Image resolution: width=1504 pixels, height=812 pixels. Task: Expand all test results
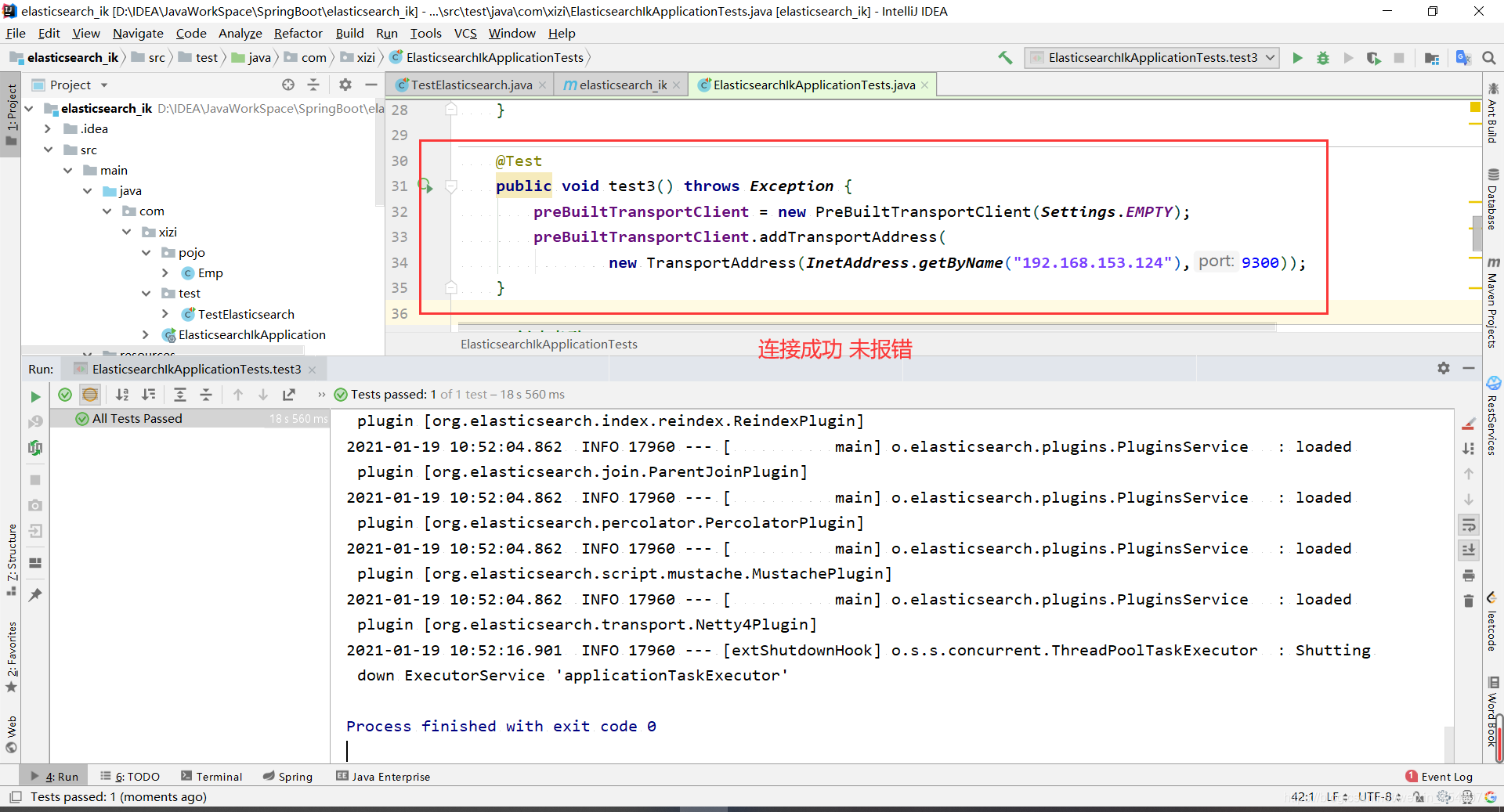coord(180,395)
